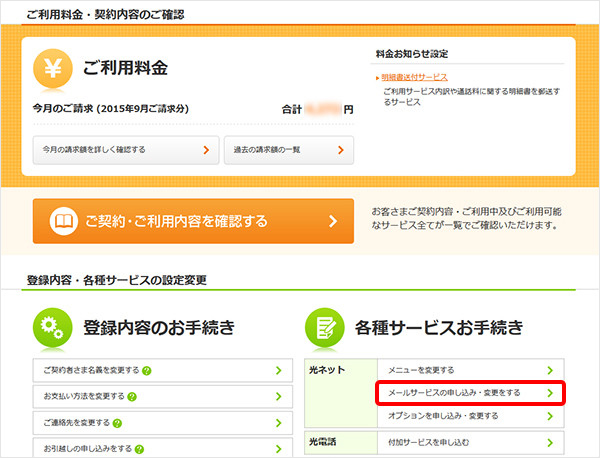
Task: Choose メニューを変更する under 光ネット
Action: [x=471, y=370]
